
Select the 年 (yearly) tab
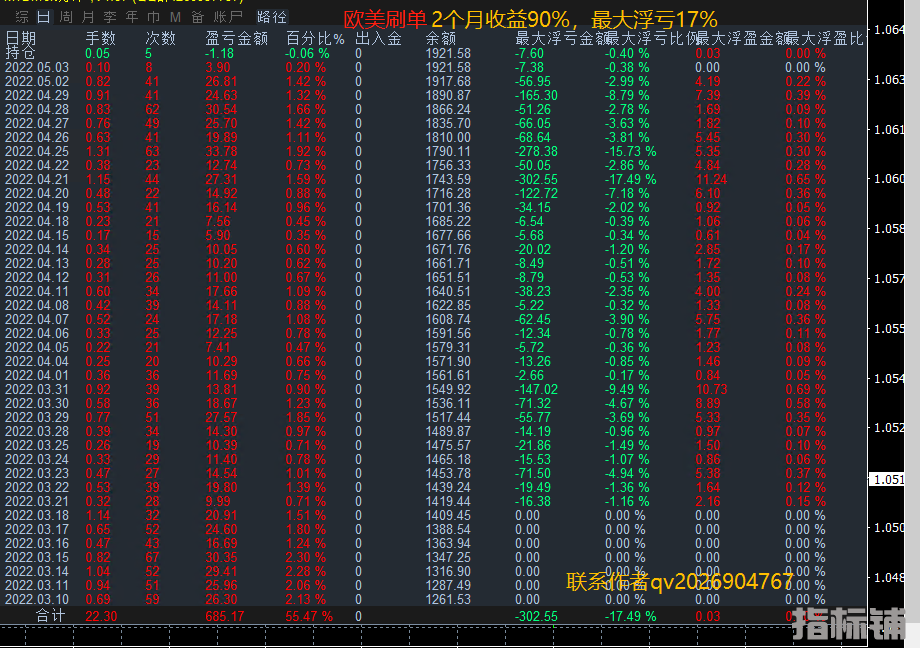coord(131,17)
